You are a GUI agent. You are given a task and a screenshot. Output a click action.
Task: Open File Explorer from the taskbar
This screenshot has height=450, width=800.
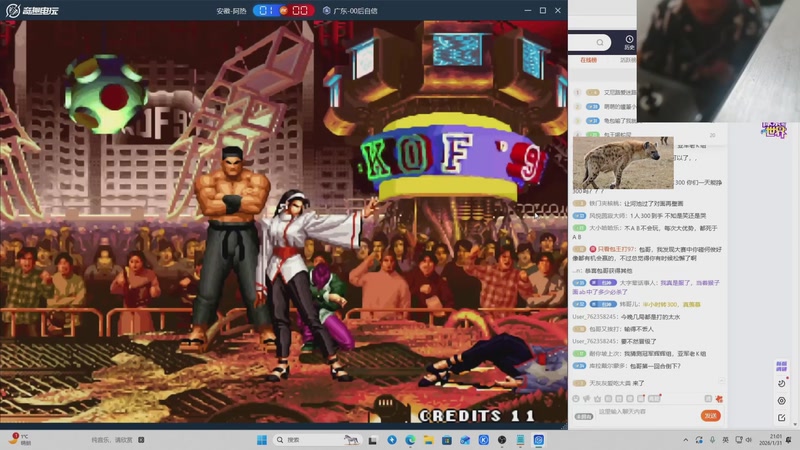coord(429,440)
